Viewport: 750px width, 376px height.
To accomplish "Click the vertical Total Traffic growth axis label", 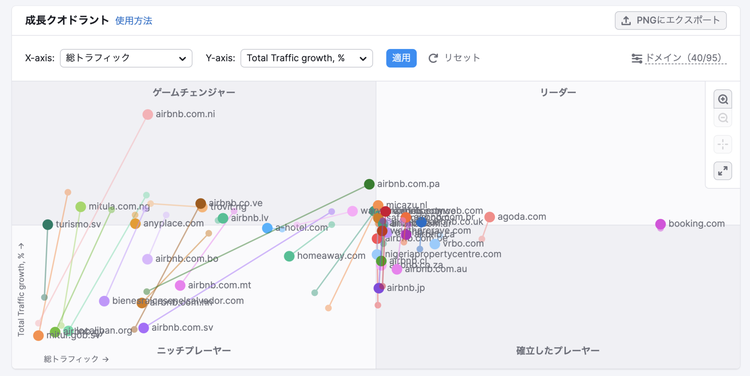I will click(21, 290).
